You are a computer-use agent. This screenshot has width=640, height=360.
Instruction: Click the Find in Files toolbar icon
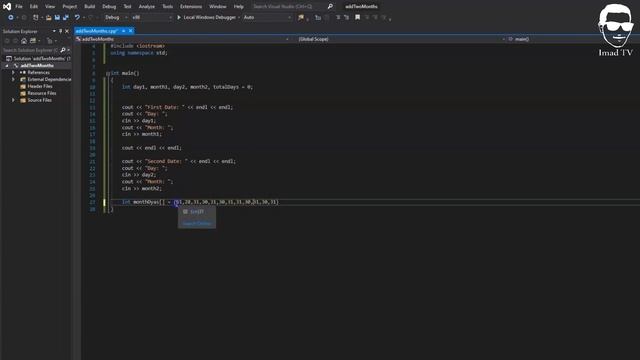[301, 18]
